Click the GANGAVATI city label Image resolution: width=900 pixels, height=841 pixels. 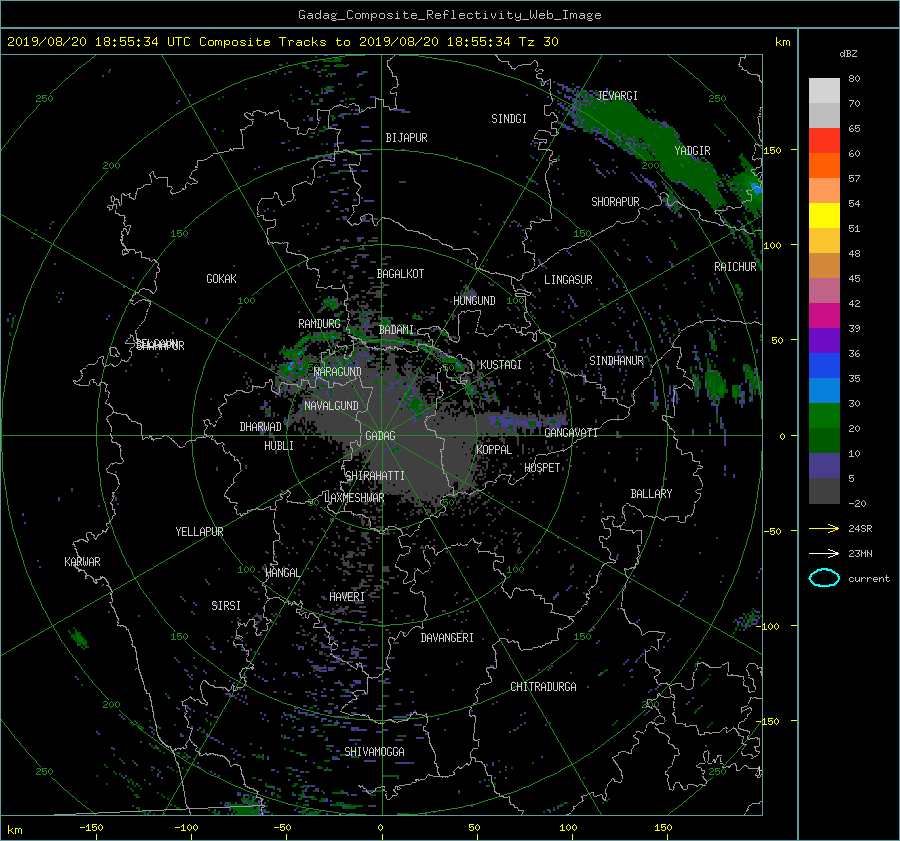click(571, 432)
